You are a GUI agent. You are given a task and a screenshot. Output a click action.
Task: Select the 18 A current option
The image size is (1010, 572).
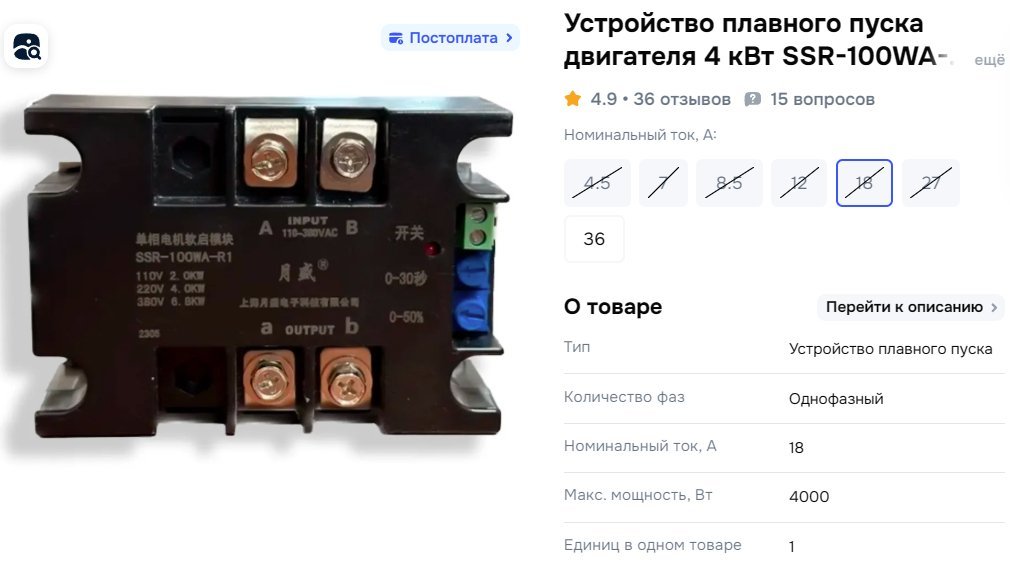pos(864,183)
